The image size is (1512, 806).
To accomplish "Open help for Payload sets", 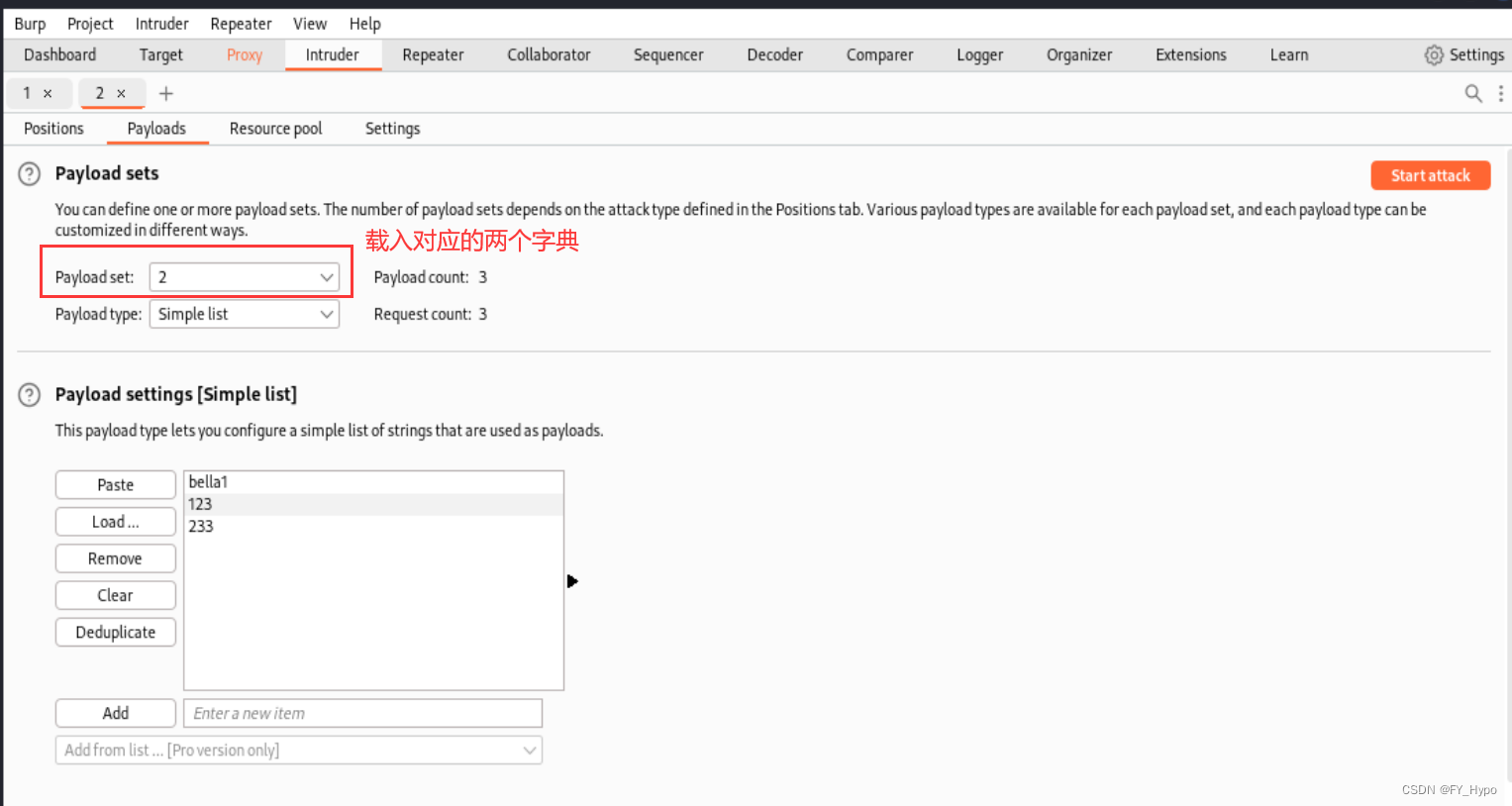I will tap(30, 174).
